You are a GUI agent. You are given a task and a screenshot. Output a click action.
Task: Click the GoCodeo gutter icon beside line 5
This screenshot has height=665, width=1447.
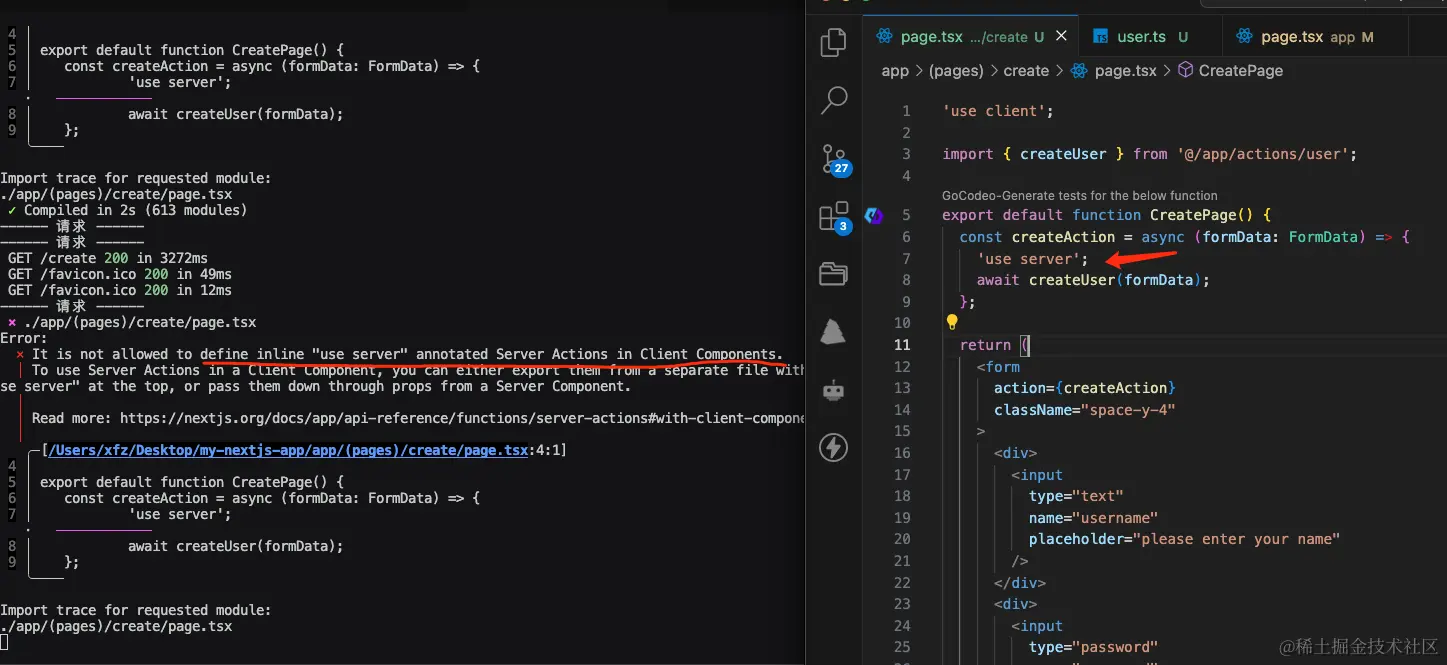click(874, 215)
